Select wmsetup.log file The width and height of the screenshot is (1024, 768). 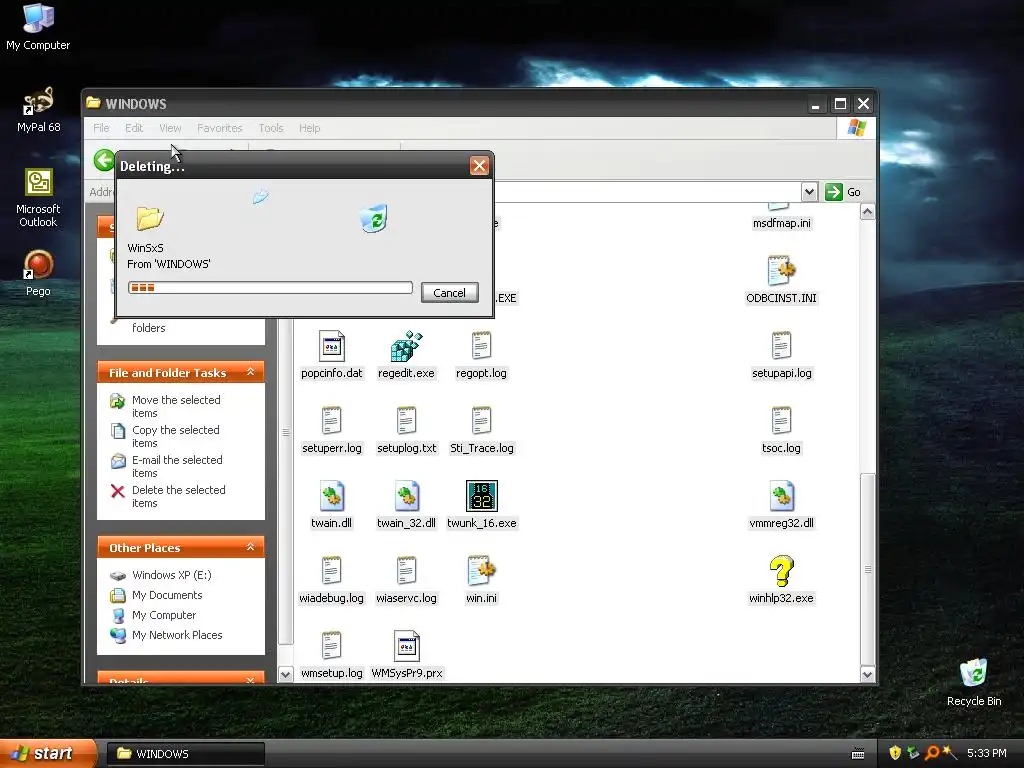(x=332, y=656)
